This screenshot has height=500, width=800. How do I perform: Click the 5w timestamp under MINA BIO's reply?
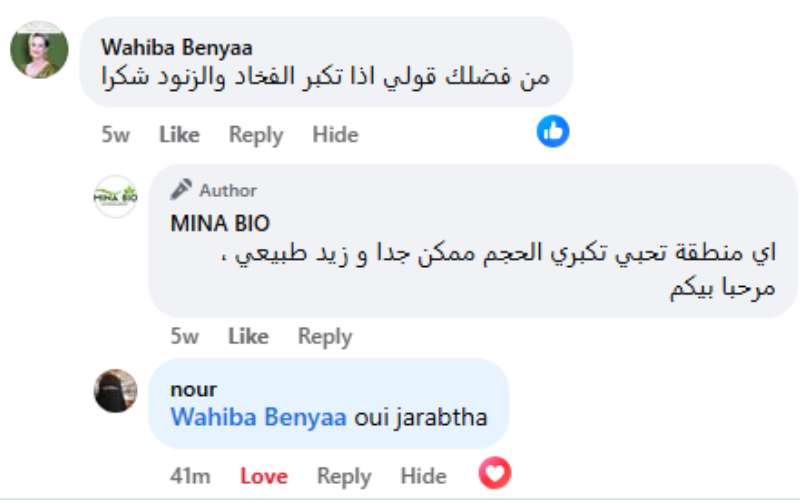coord(186,337)
